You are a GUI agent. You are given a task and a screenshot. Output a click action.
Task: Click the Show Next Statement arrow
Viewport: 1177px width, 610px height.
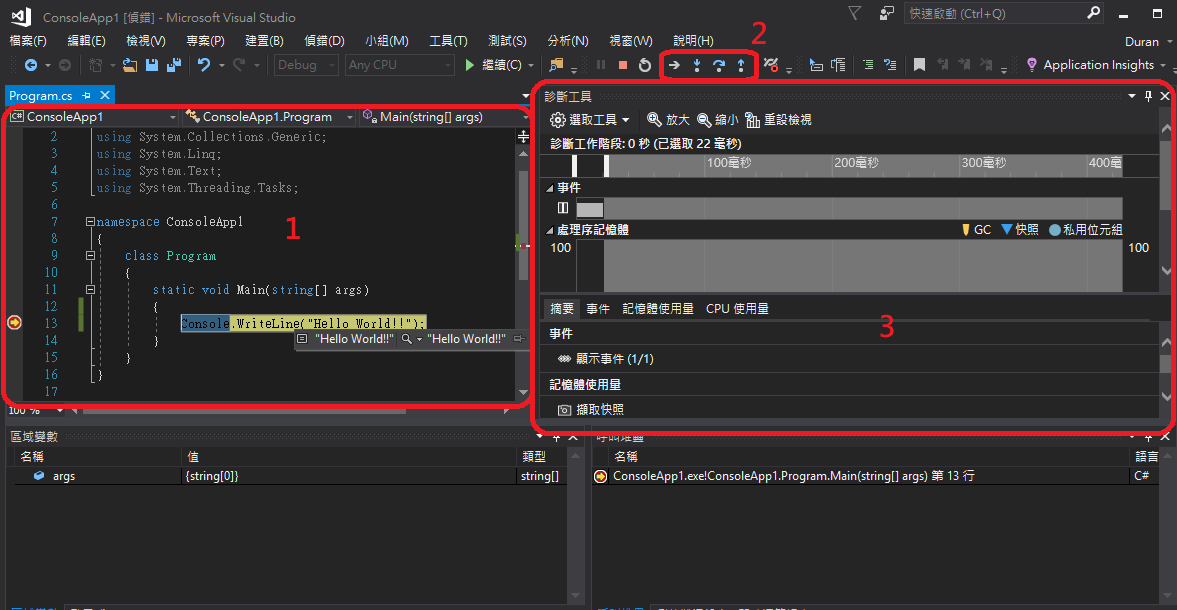click(674, 65)
